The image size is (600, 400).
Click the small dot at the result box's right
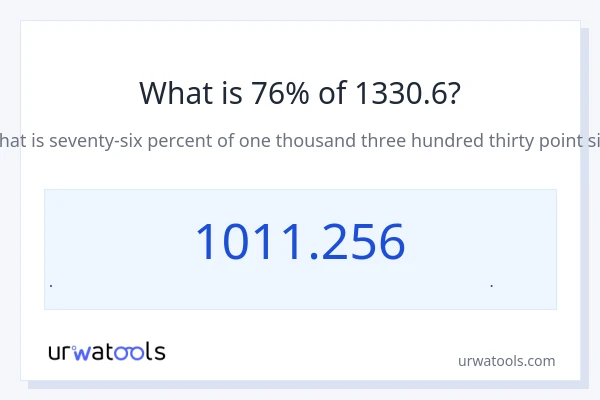pyautogui.click(x=491, y=286)
